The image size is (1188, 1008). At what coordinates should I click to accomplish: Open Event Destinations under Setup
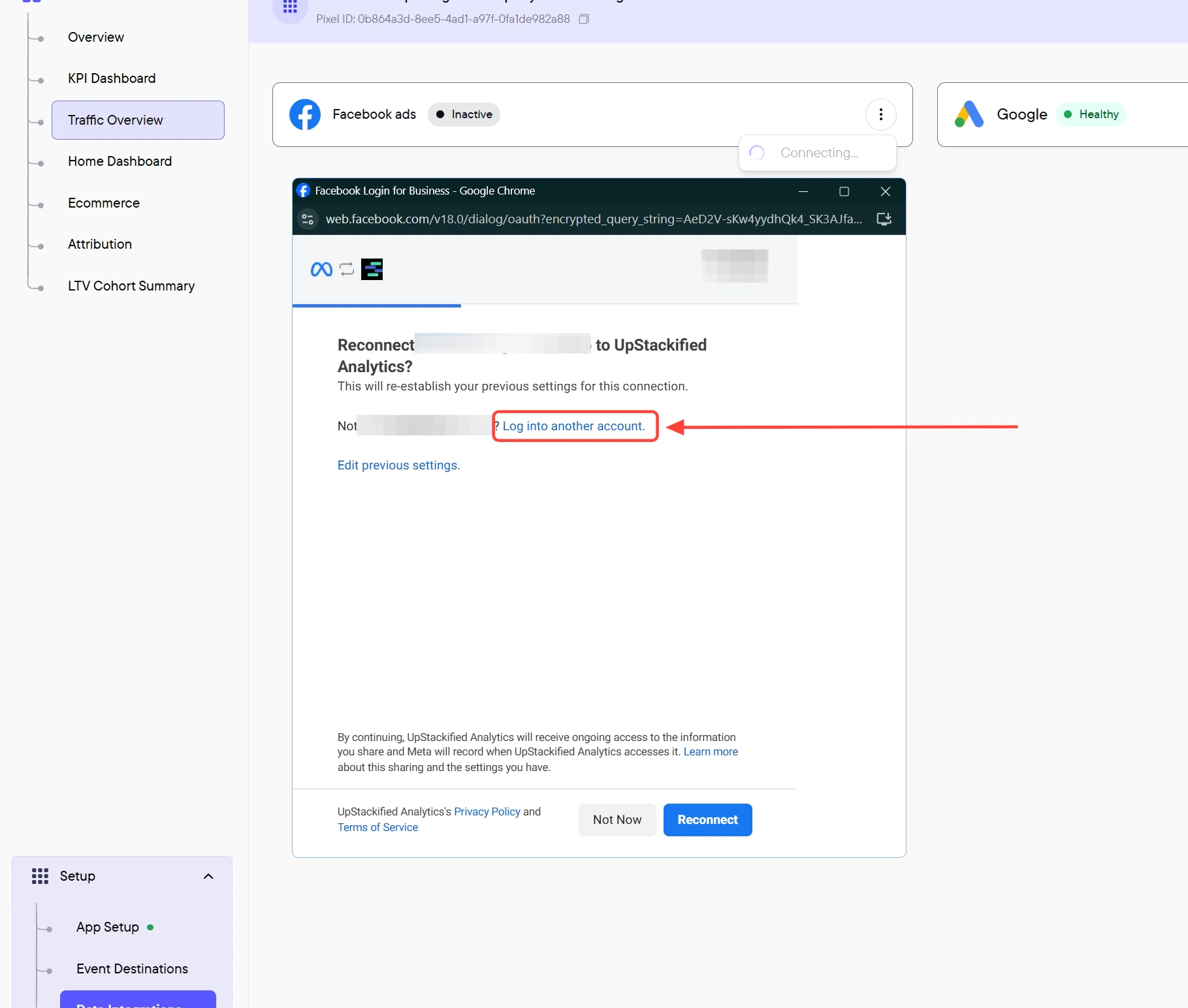click(132, 969)
